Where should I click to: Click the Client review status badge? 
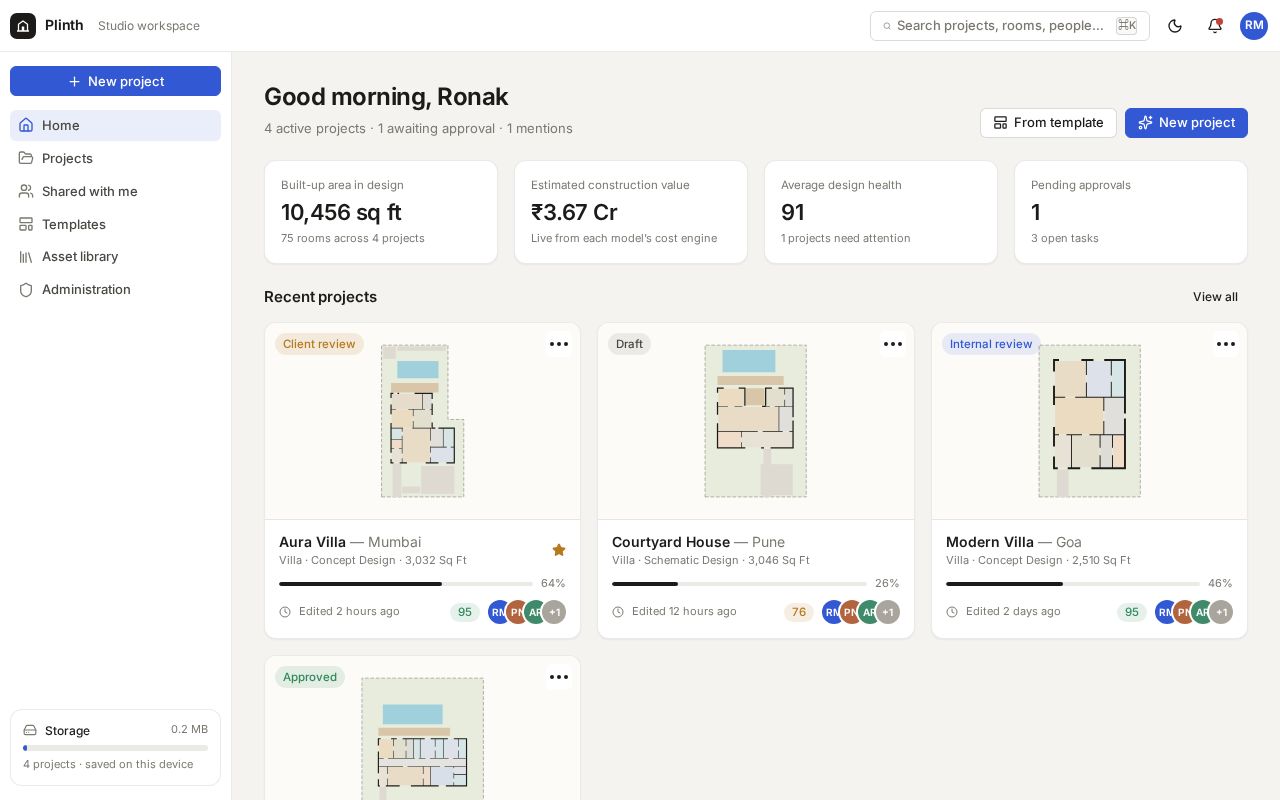[x=319, y=344]
